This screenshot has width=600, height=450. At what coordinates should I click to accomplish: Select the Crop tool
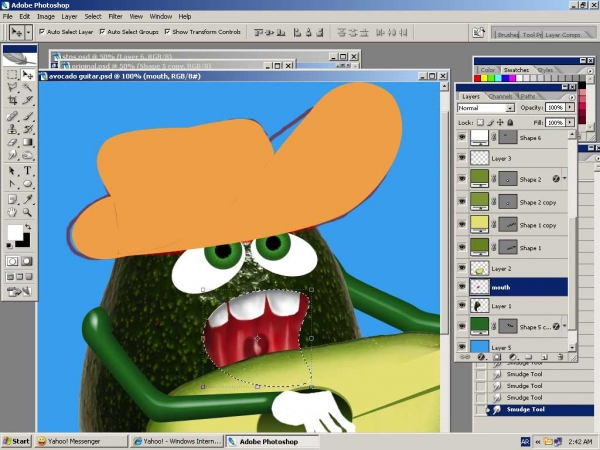12,100
